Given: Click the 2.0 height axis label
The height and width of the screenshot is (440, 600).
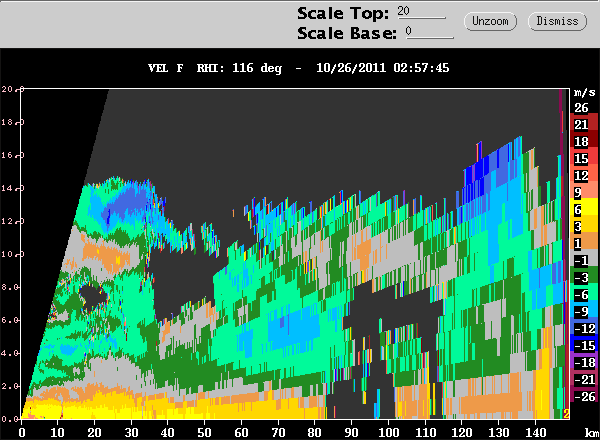Looking at the screenshot, I should 10,386.
